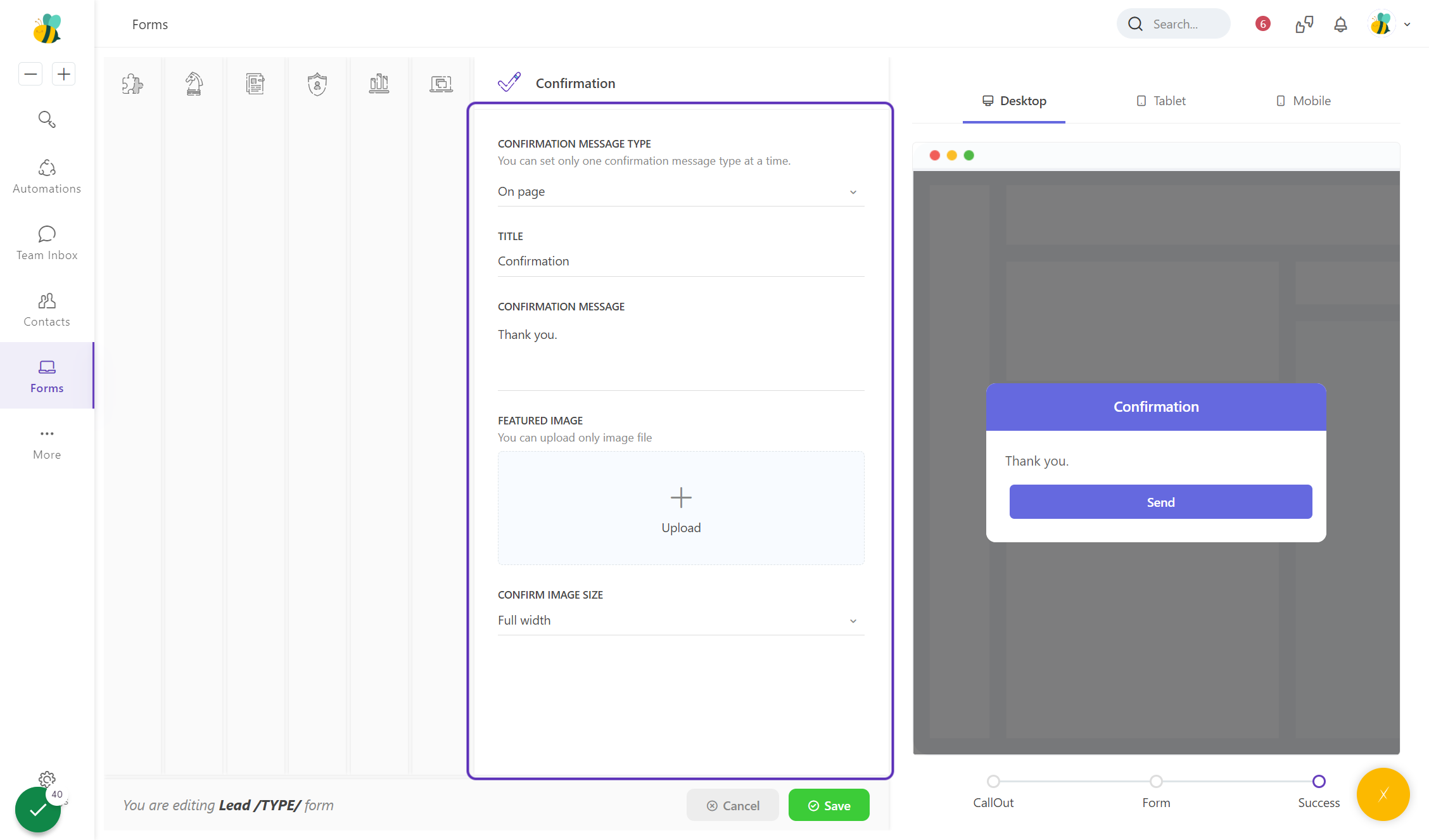Open the bar chart analytics step icon
This screenshot has width=1429, height=840.
pyautogui.click(x=379, y=84)
